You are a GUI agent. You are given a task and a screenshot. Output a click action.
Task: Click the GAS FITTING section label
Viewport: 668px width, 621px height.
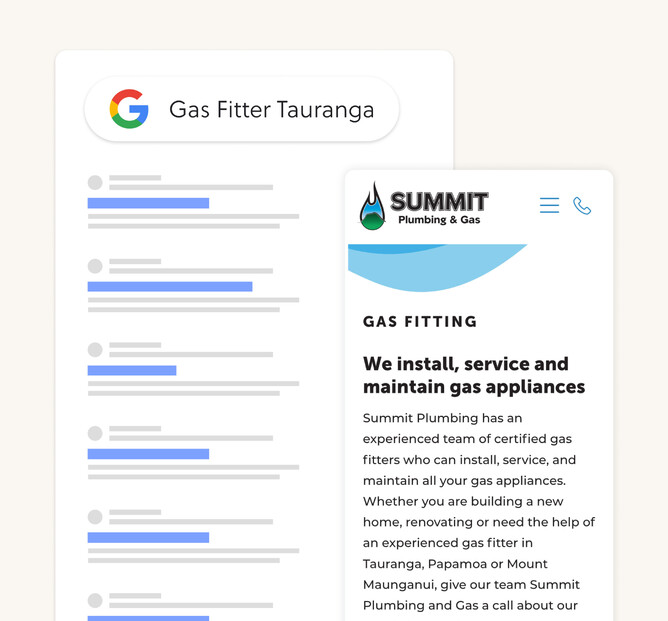coord(420,322)
